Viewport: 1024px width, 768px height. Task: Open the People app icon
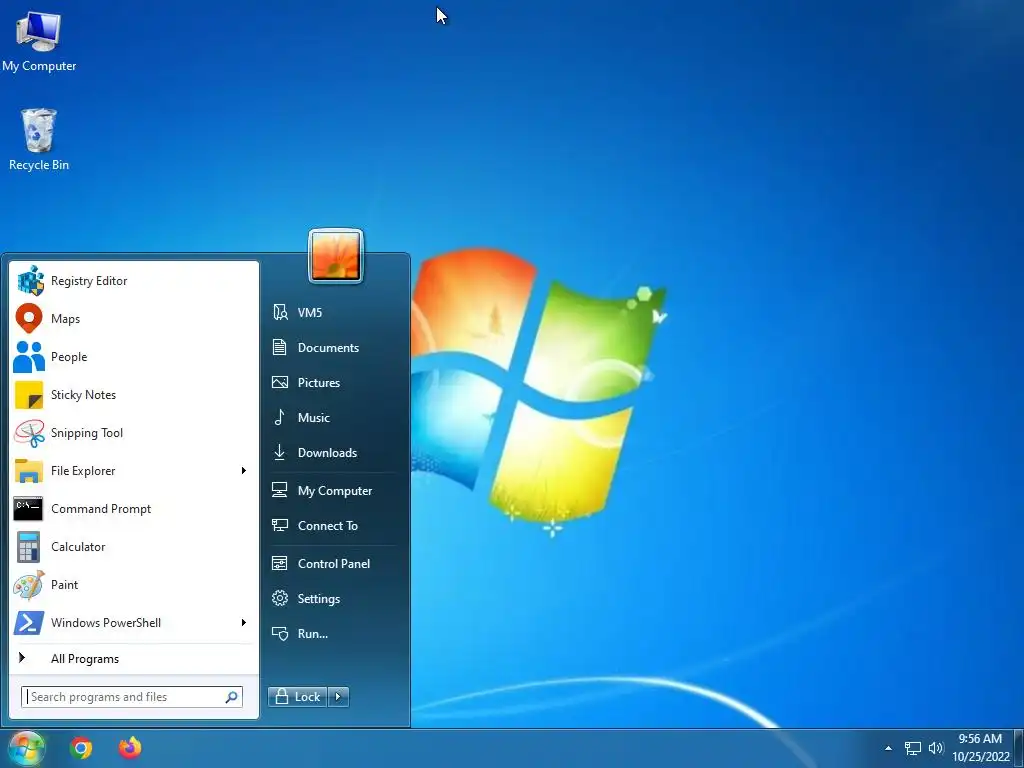(x=29, y=357)
